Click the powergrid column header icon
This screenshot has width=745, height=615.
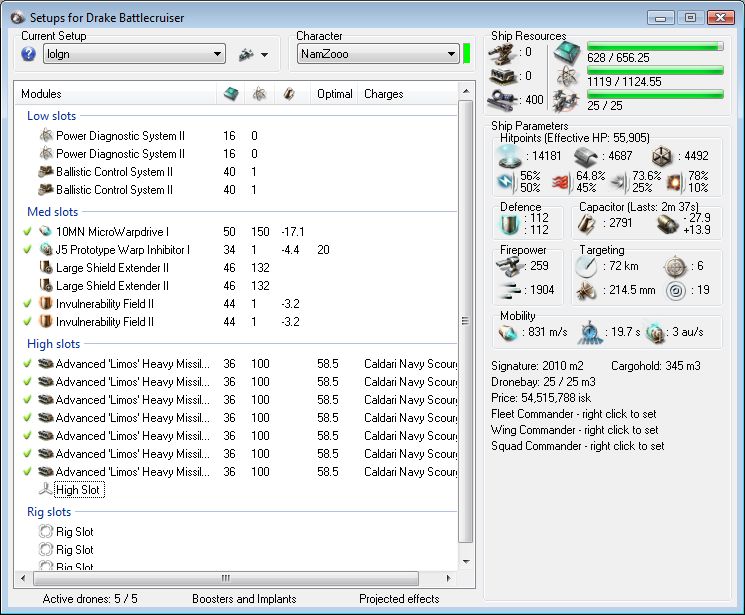pos(258,94)
